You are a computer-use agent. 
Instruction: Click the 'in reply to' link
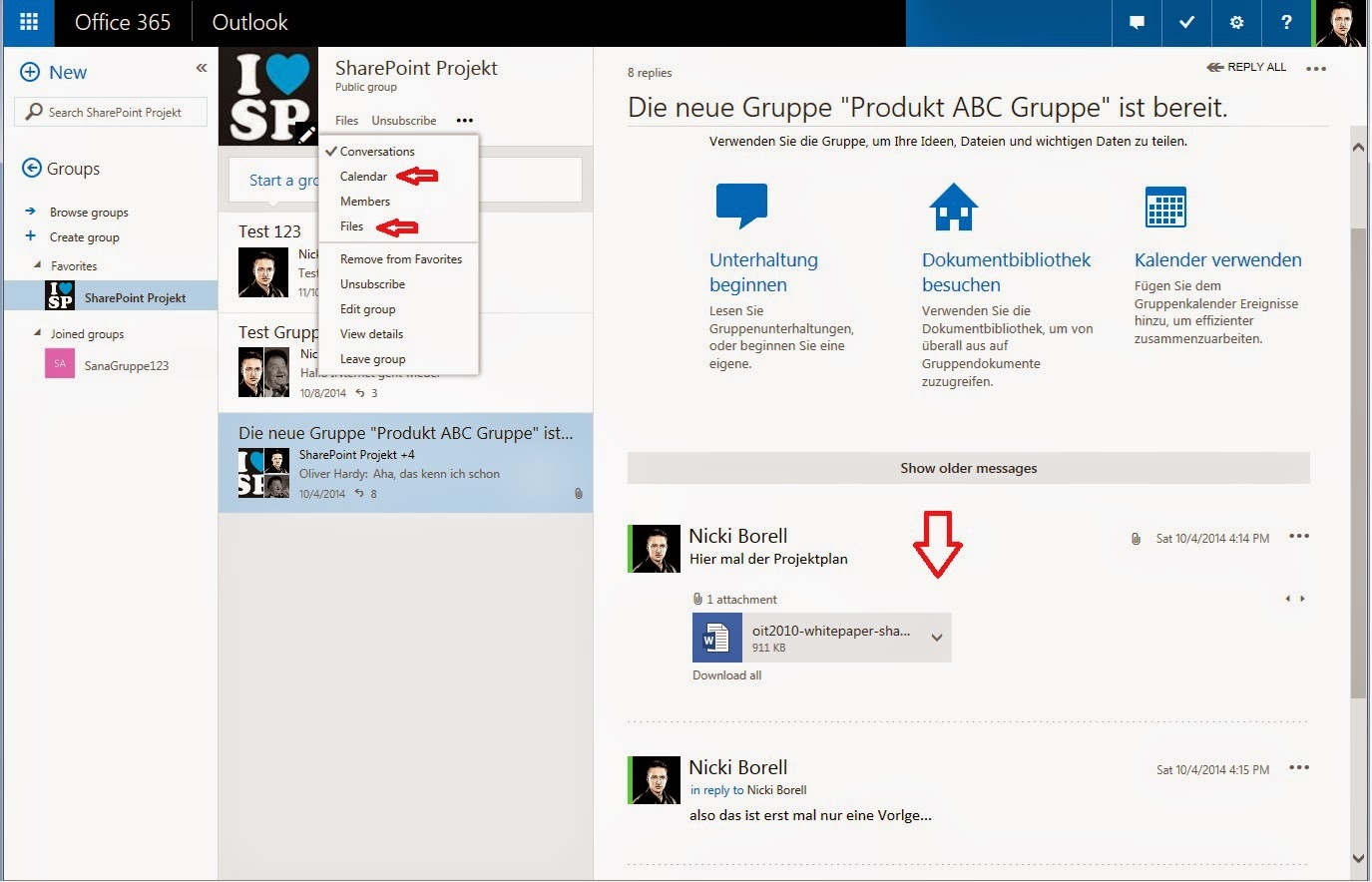tap(716, 789)
